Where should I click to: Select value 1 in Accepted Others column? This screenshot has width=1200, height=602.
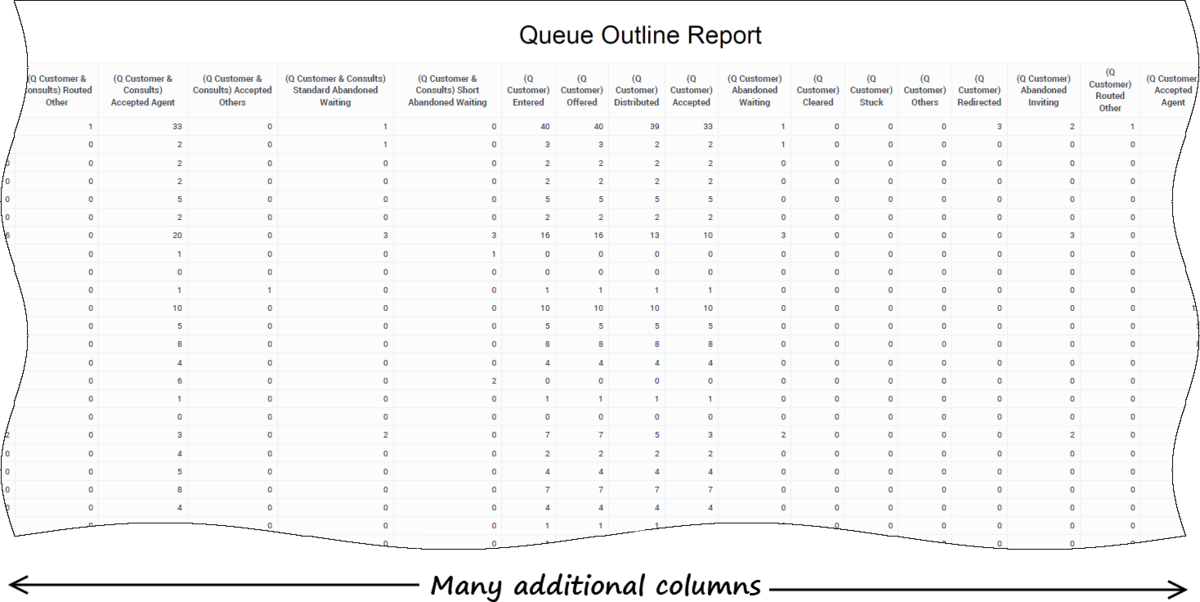coord(269,290)
